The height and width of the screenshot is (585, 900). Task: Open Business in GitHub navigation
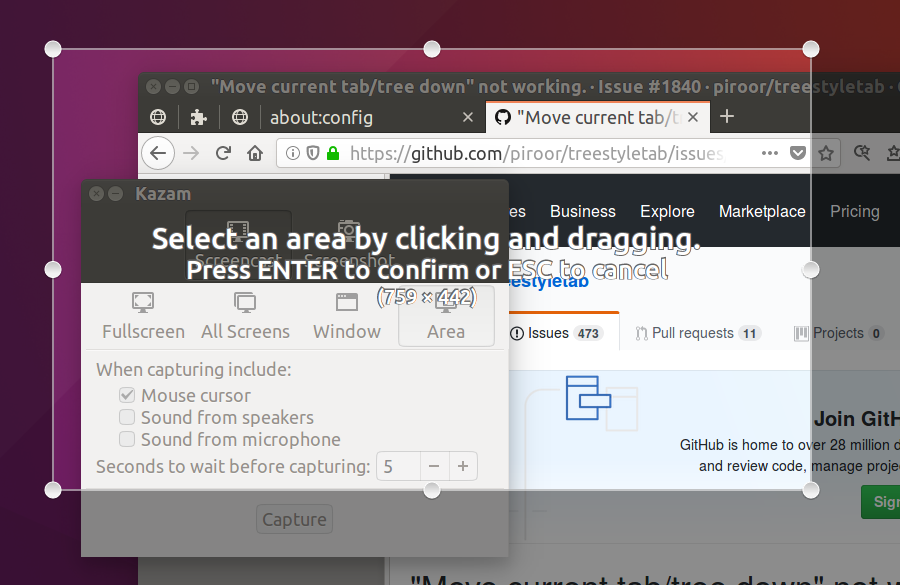(583, 211)
